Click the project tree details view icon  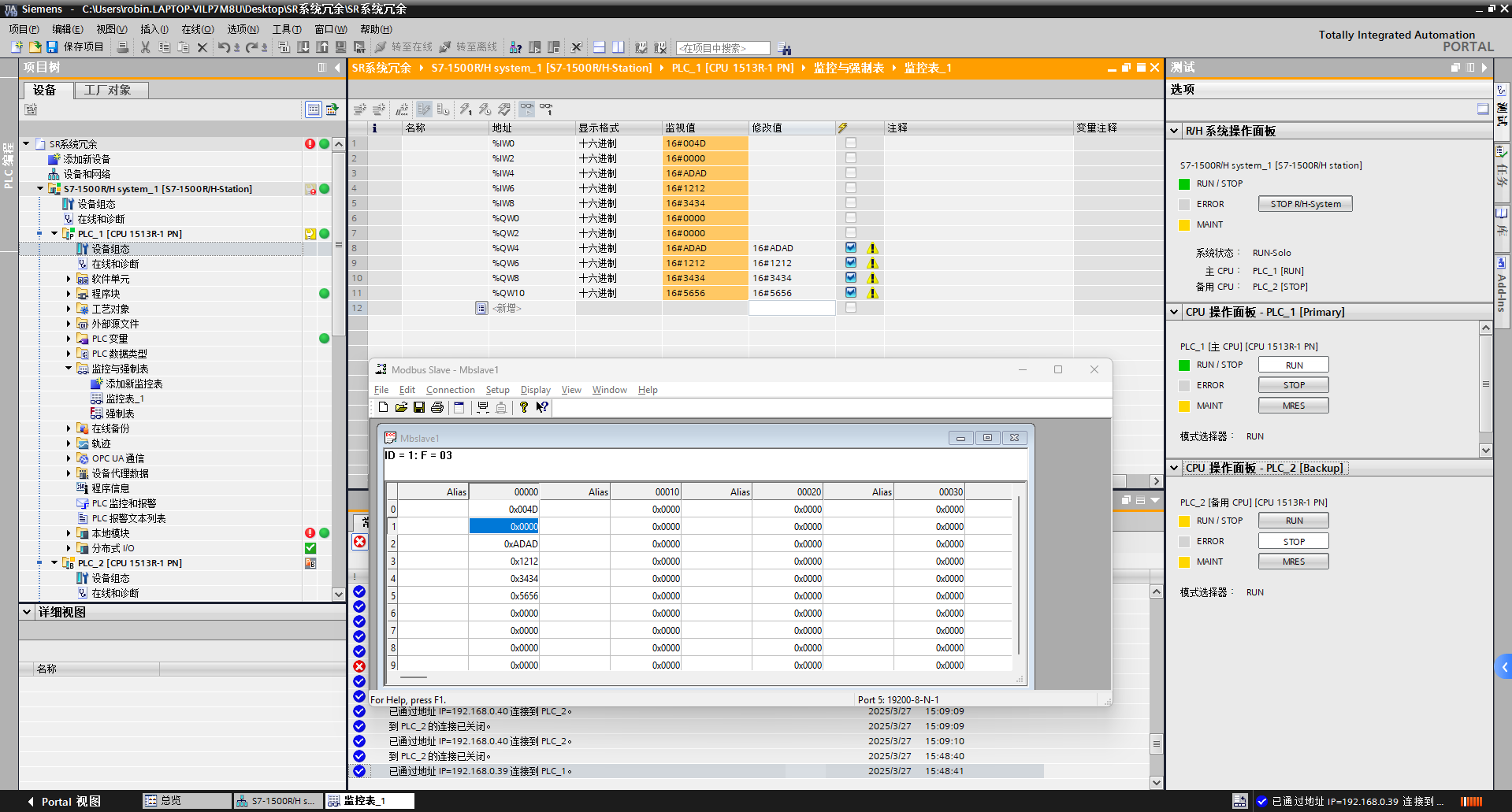pyautogui.click(x=314, y=109)
